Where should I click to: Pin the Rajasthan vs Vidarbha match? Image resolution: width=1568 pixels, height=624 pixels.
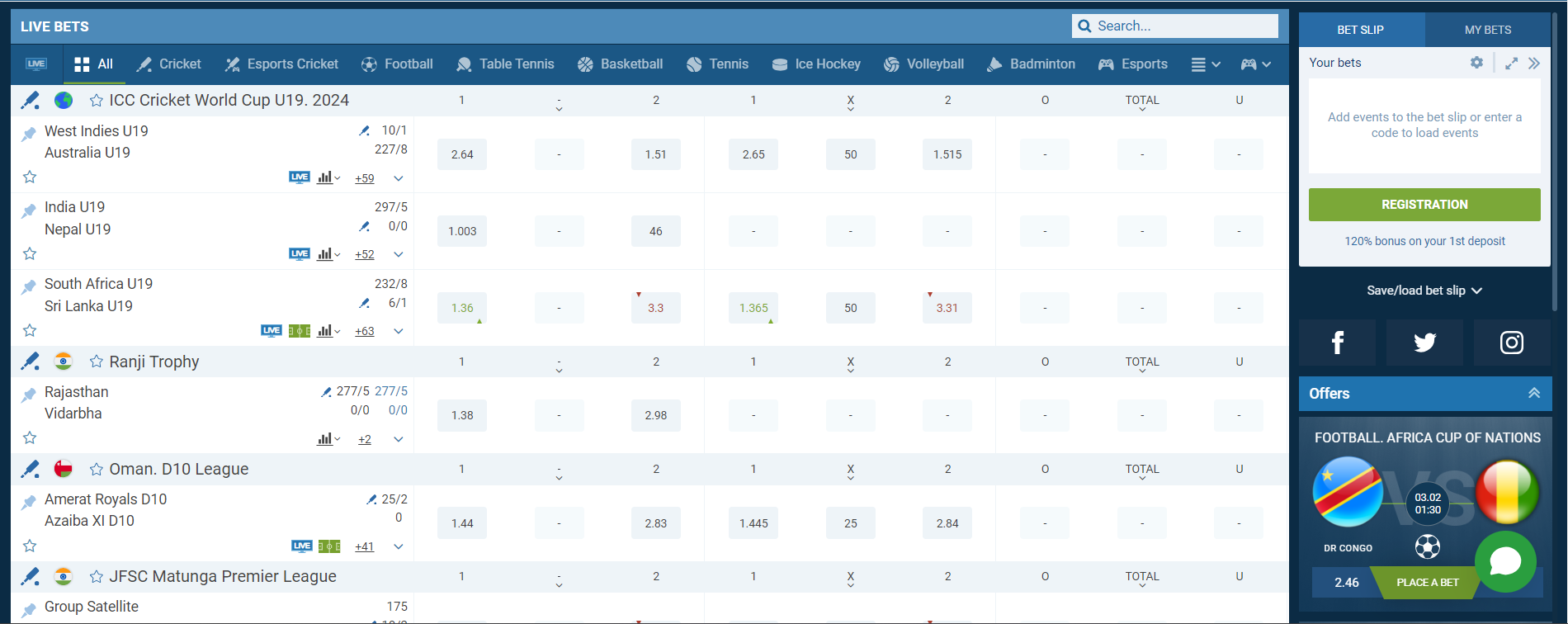coord(29,395)
